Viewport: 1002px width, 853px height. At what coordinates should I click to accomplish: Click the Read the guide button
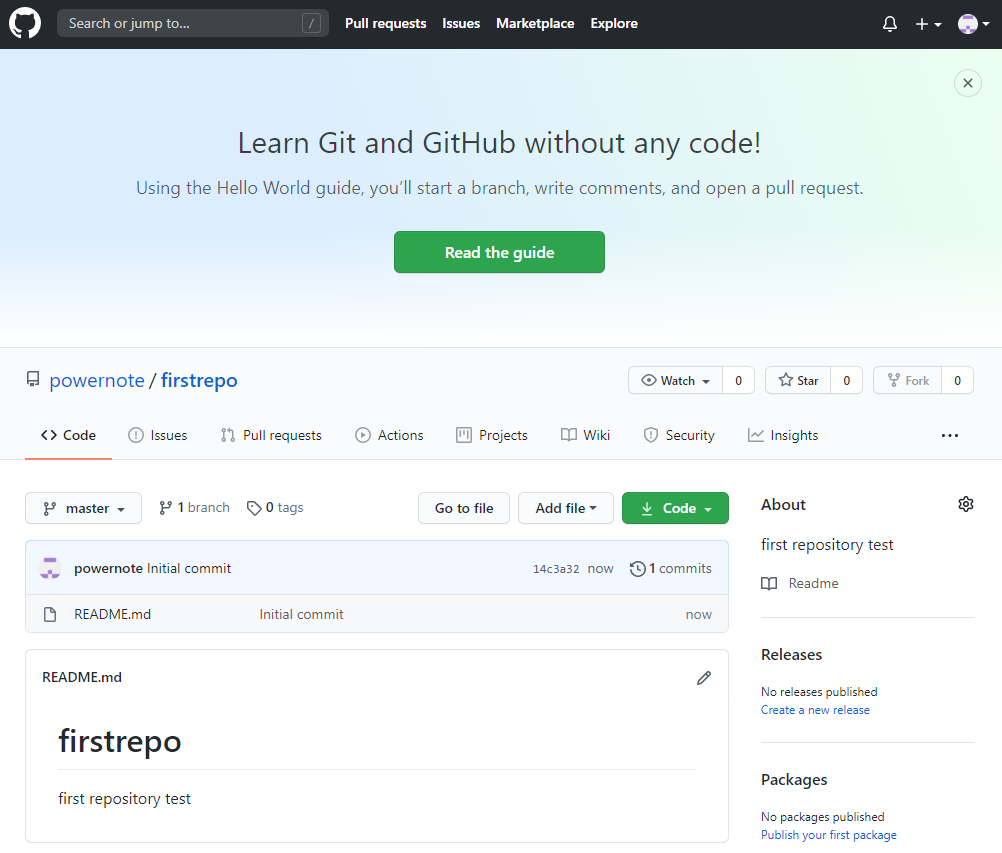[x=499, y=252]
